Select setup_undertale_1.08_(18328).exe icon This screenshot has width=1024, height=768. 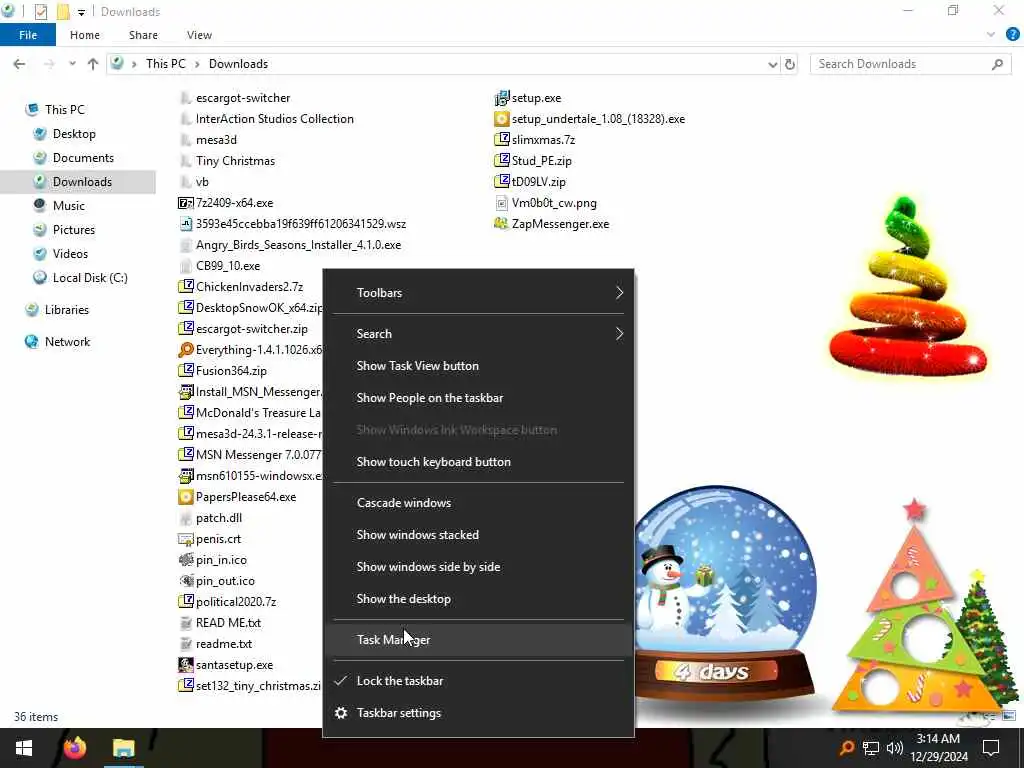pyautogui.click(x=502, y=119)
